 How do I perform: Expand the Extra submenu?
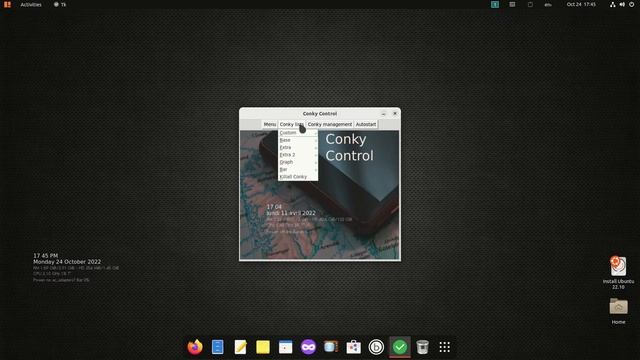[298, 147]
